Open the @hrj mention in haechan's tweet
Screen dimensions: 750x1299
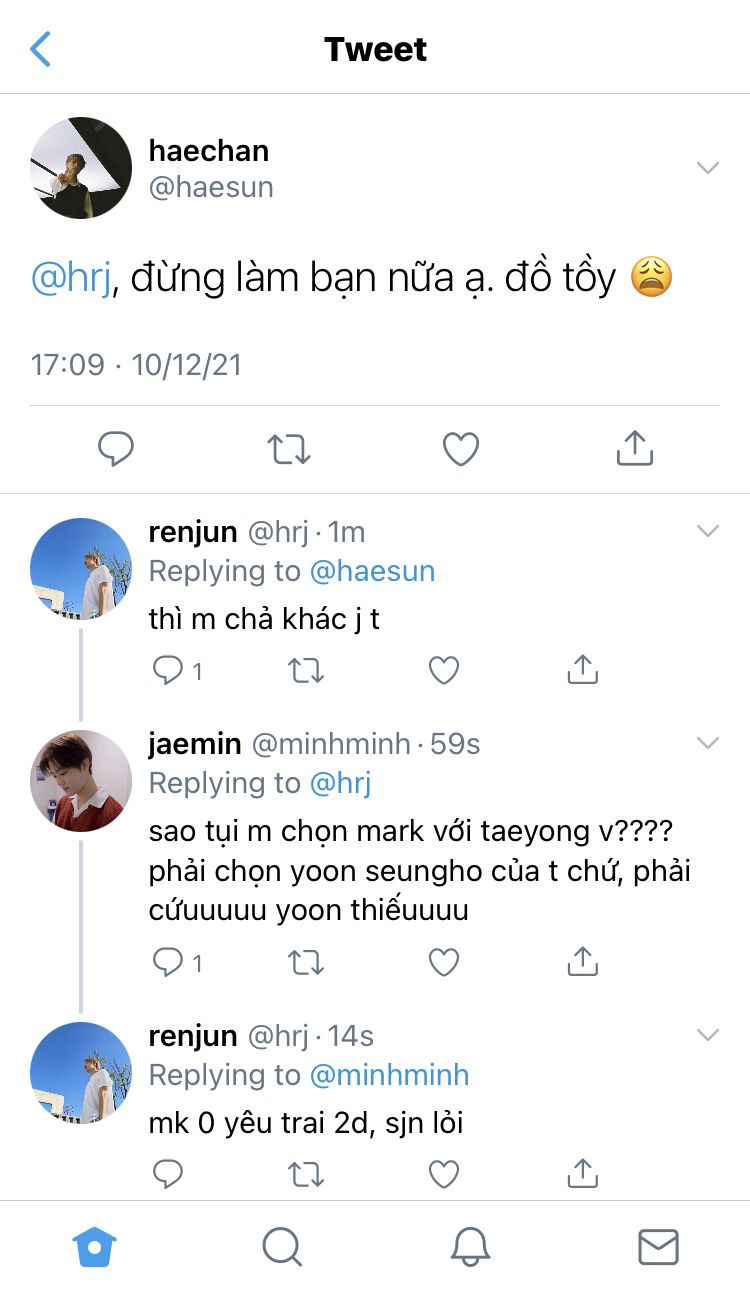click(65, 278)
